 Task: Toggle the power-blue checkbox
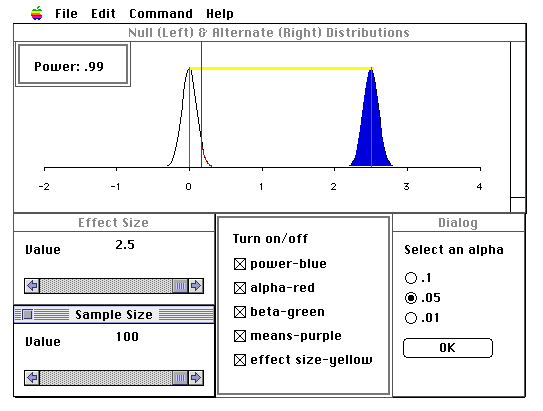(240, 264)
